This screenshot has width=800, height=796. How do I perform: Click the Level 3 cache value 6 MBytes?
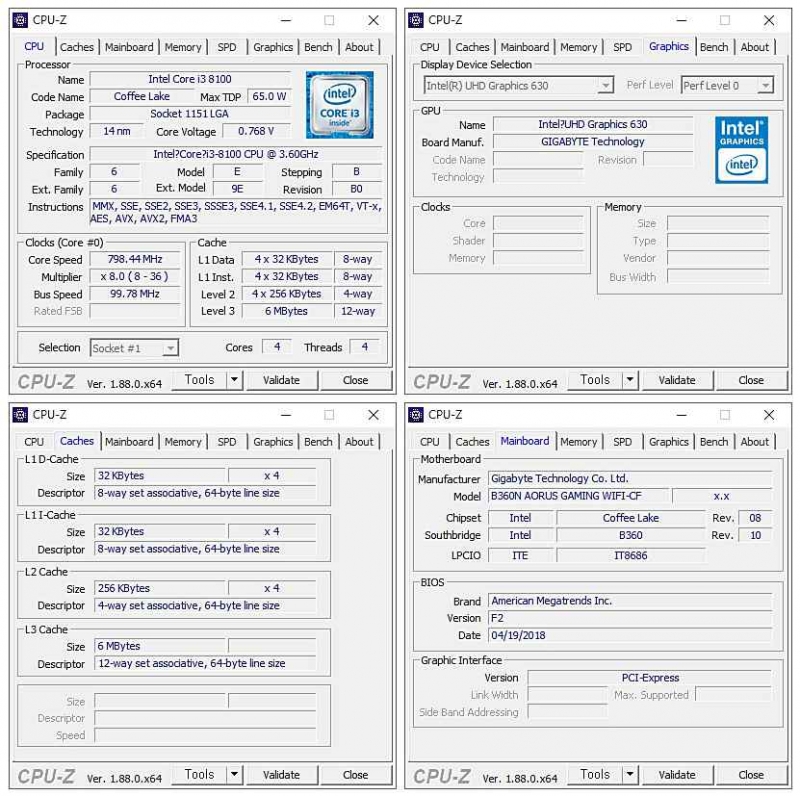click(286, 311)
